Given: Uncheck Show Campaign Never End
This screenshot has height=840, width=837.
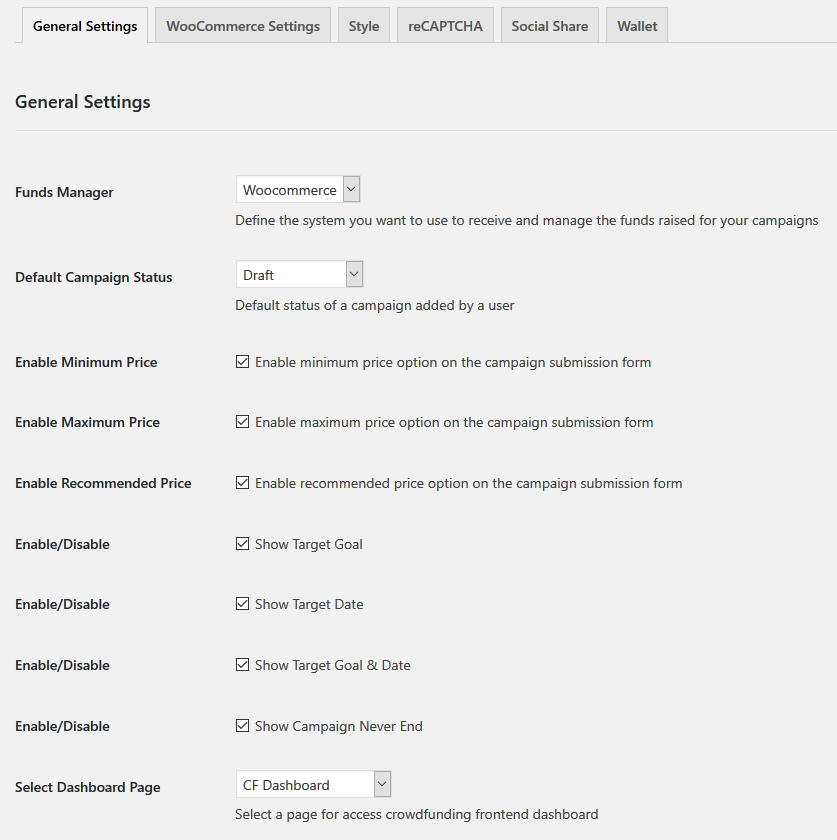Looking at the screenshot, I should pyautogui.click(x=242, y=725).
